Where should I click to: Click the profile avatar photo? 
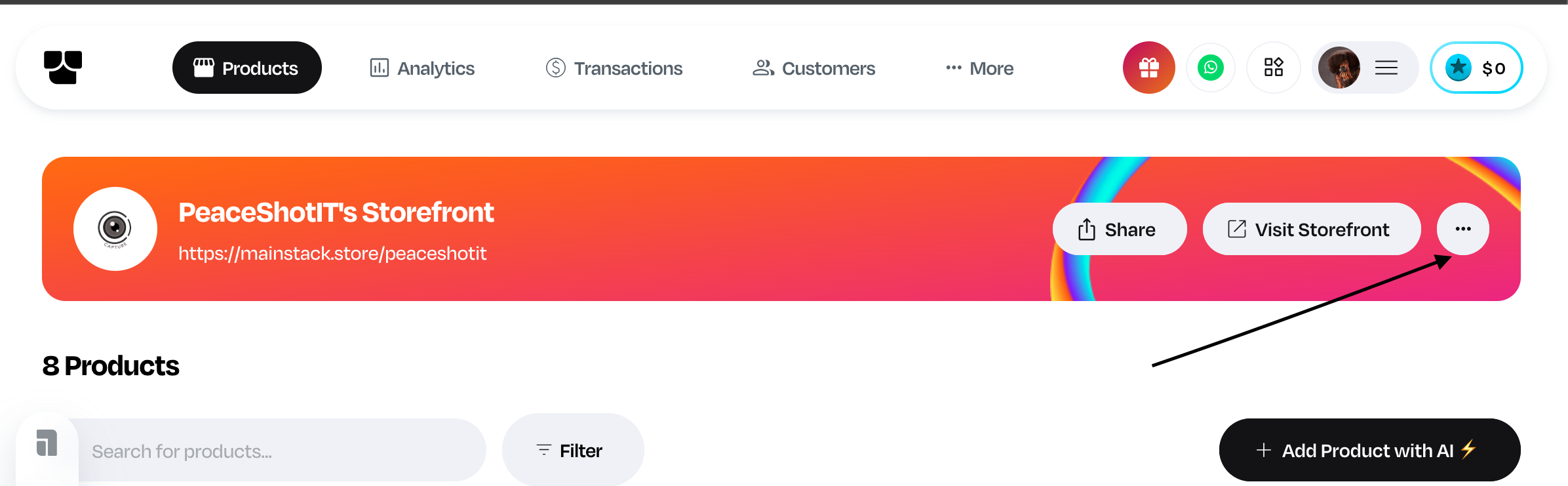point(1339,68)
